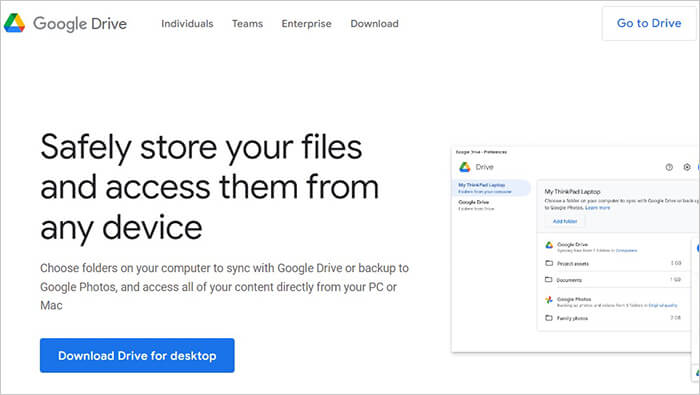The height and width of the screenshot is (395, 700).
Task: Click the preferences window title text
Action: click(481, 152)
